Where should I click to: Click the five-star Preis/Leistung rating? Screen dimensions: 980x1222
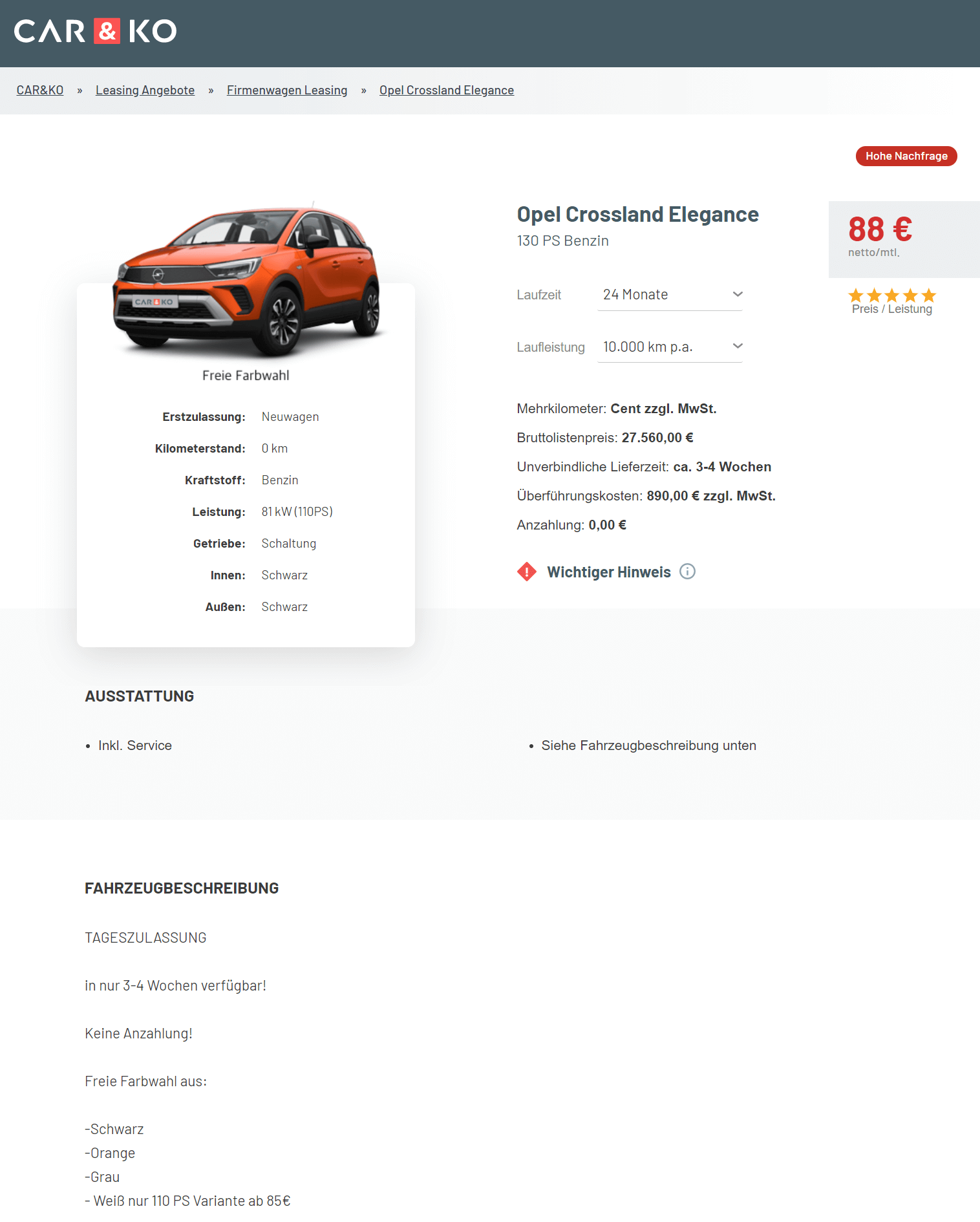pyautogui.click(x=892, y=295)
